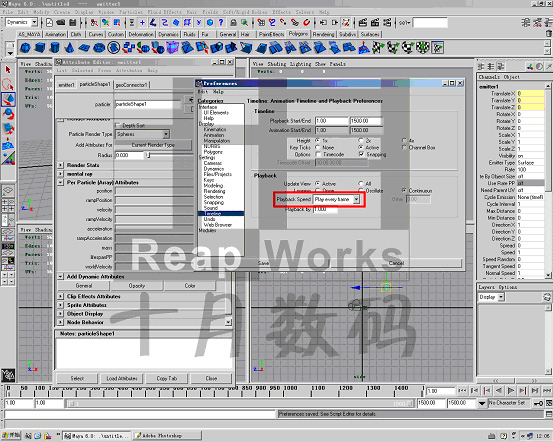
Task: Click play forwards on the playback controls
Action: (511, 390)
